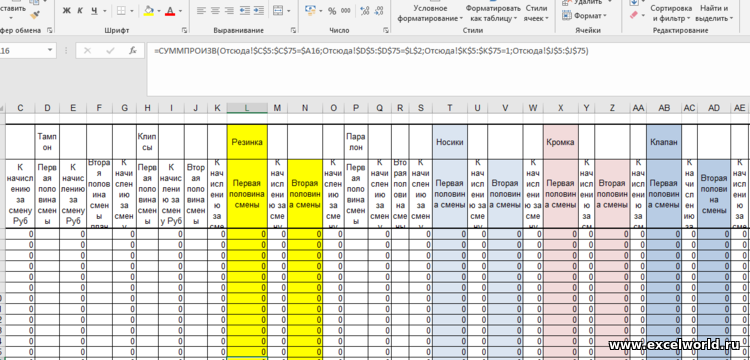The width and height of the screenshot is (750, 360).
Task: Decrease decimal places
Action: [378, 11]
